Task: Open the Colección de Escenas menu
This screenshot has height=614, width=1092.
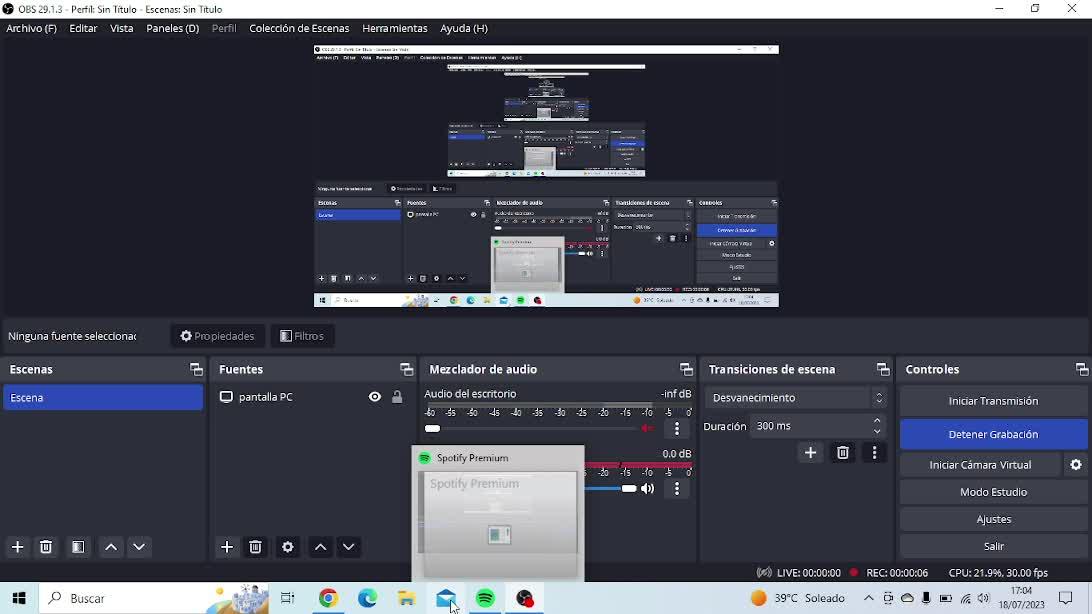Action: point(299,29)
